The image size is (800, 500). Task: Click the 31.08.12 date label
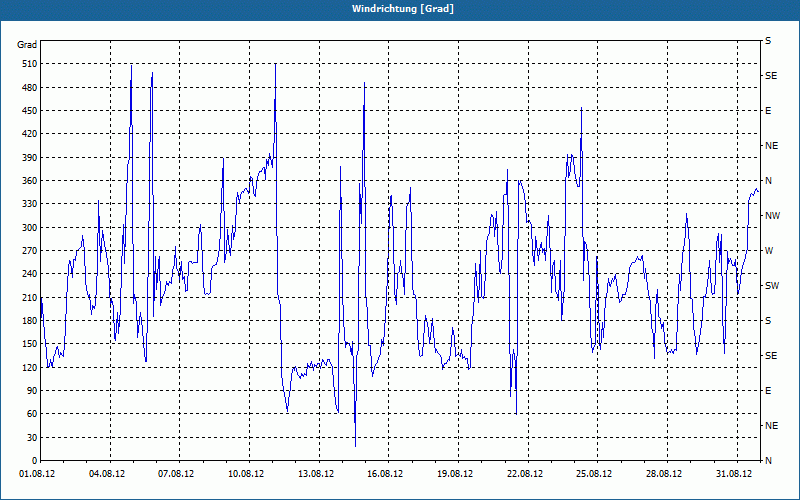[x=734, y=474]
